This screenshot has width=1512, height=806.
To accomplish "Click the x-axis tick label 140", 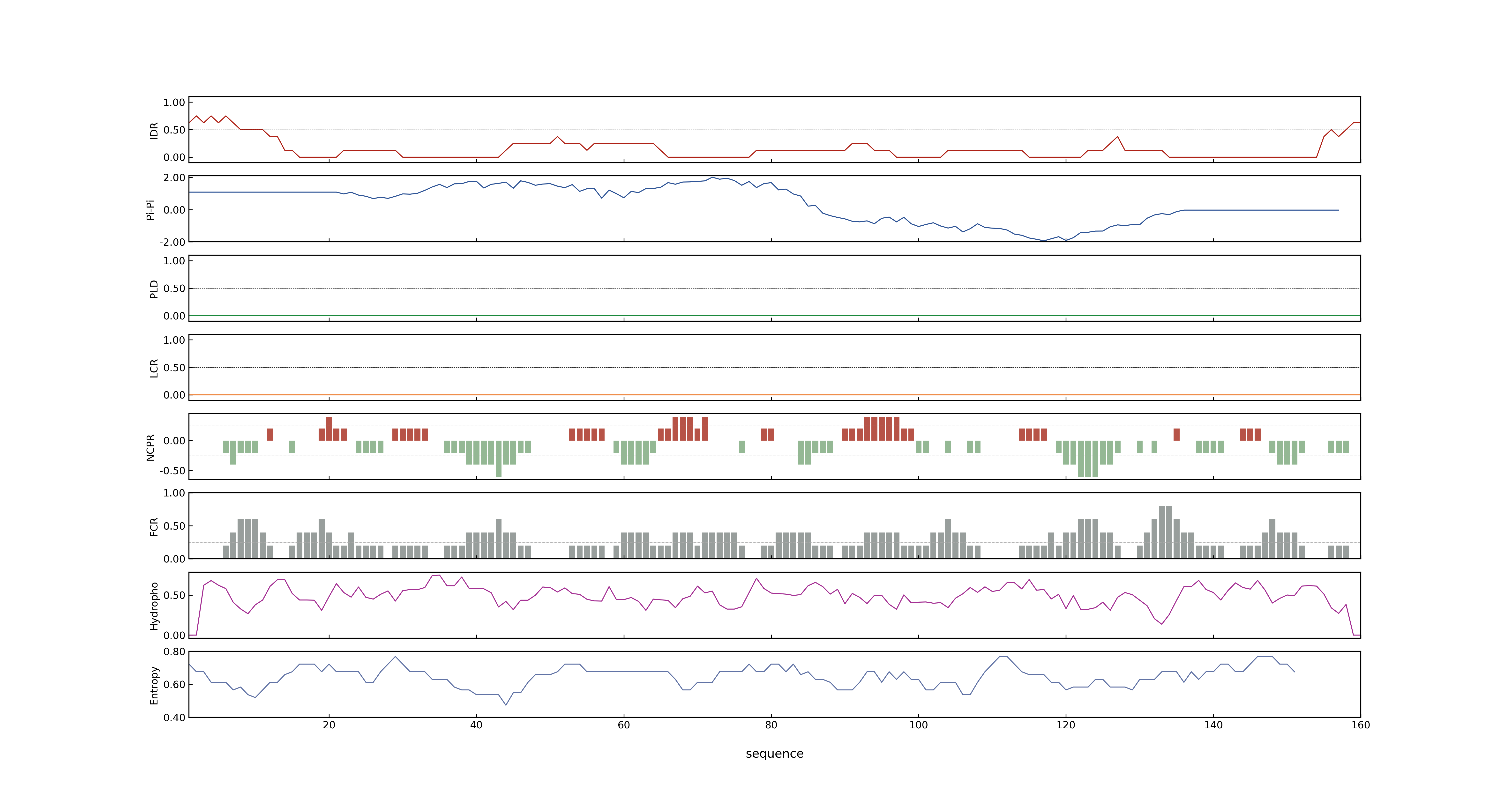I will 1213,725.
